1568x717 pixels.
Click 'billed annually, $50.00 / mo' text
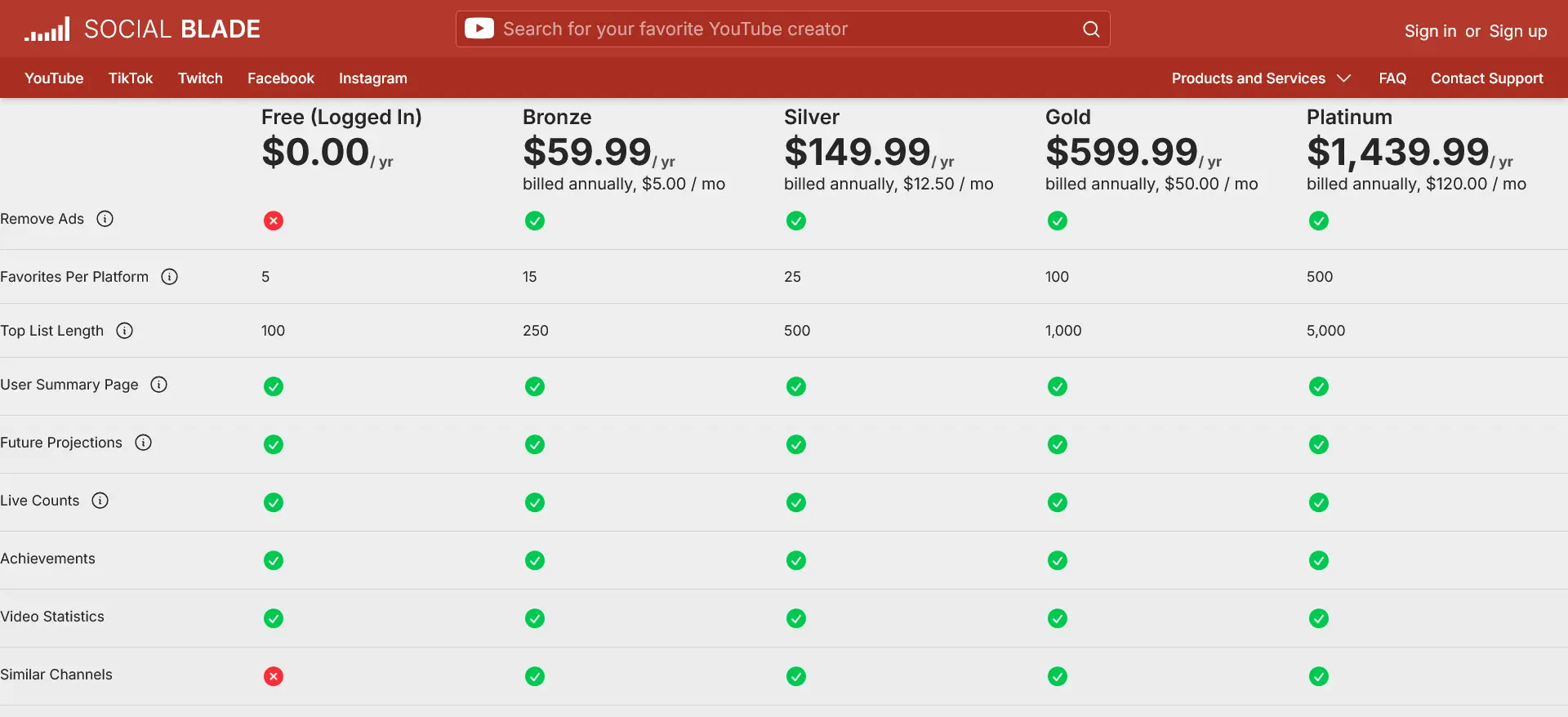tap(1151, 184)
